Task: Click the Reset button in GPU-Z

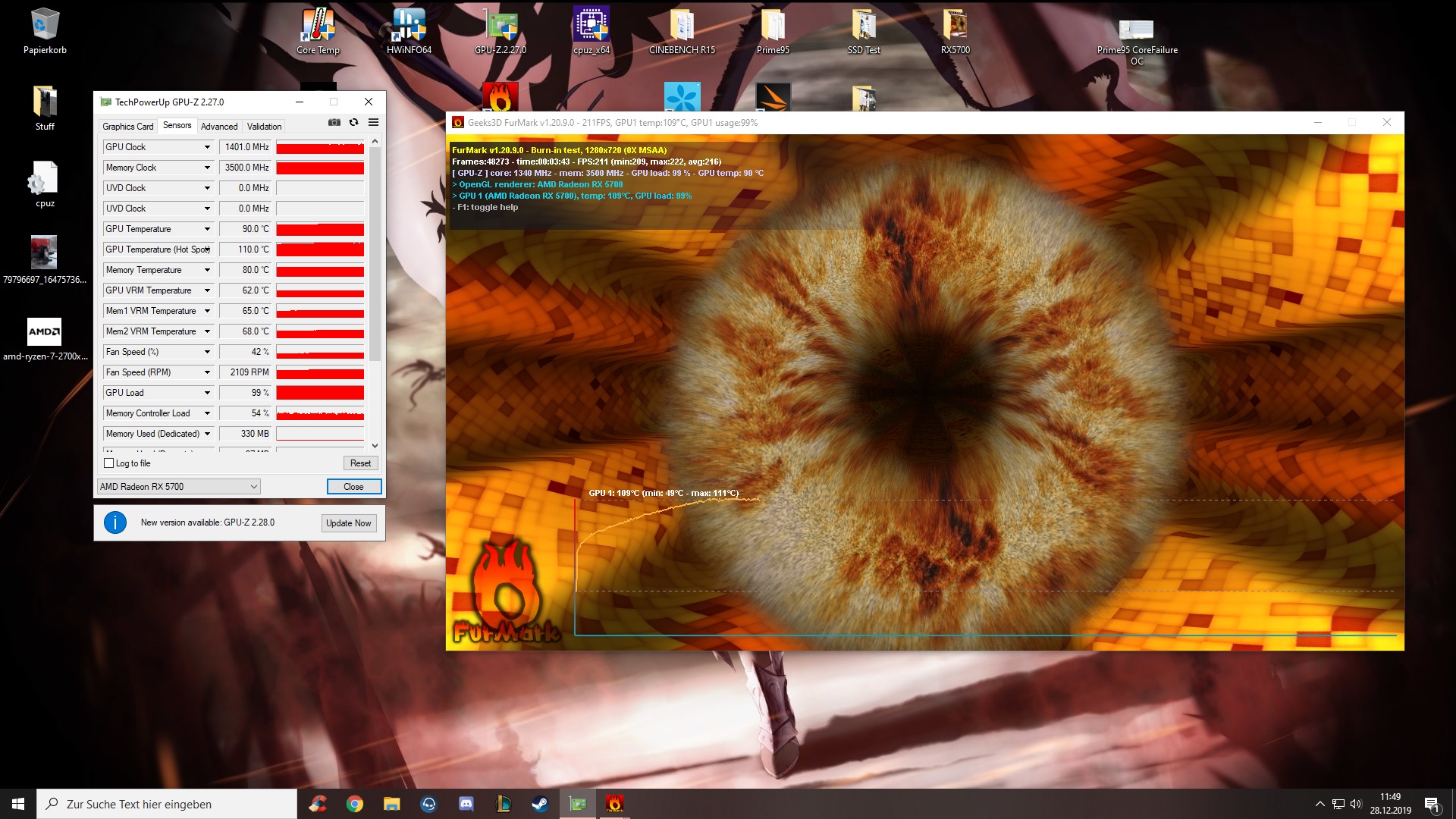Action: (360, 463)
